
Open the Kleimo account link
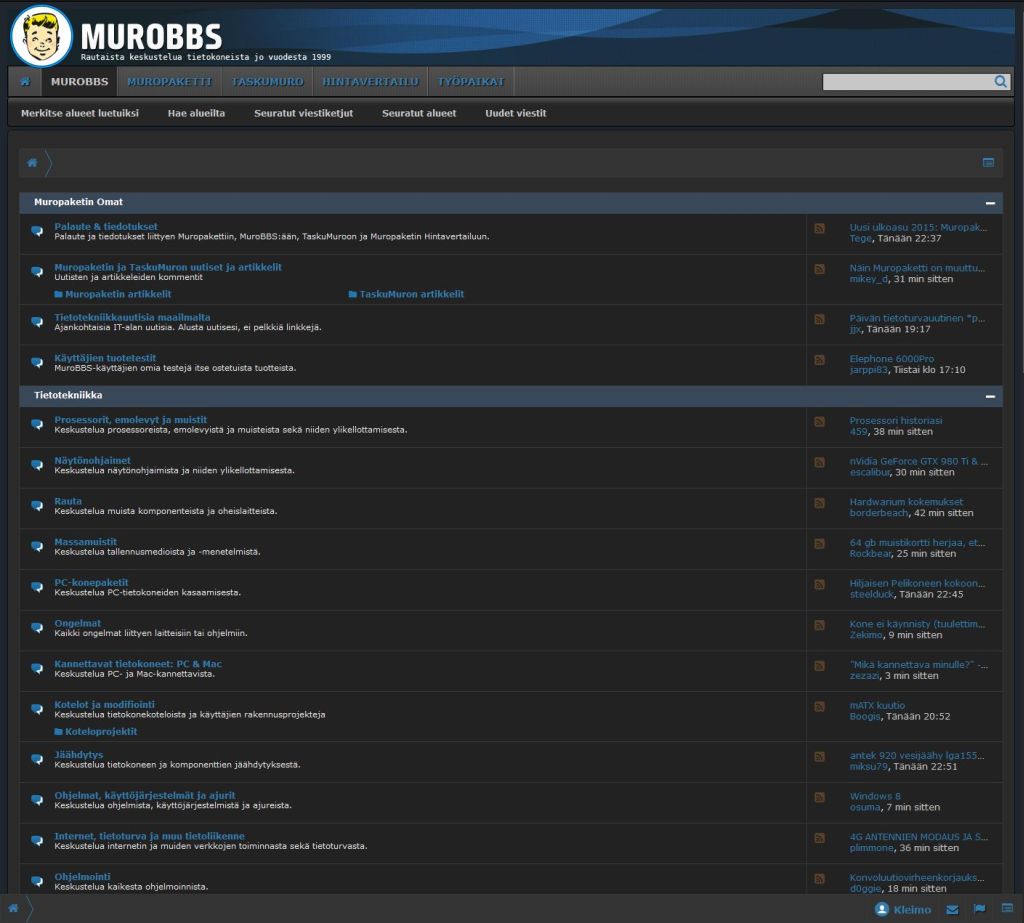(912, 909)
